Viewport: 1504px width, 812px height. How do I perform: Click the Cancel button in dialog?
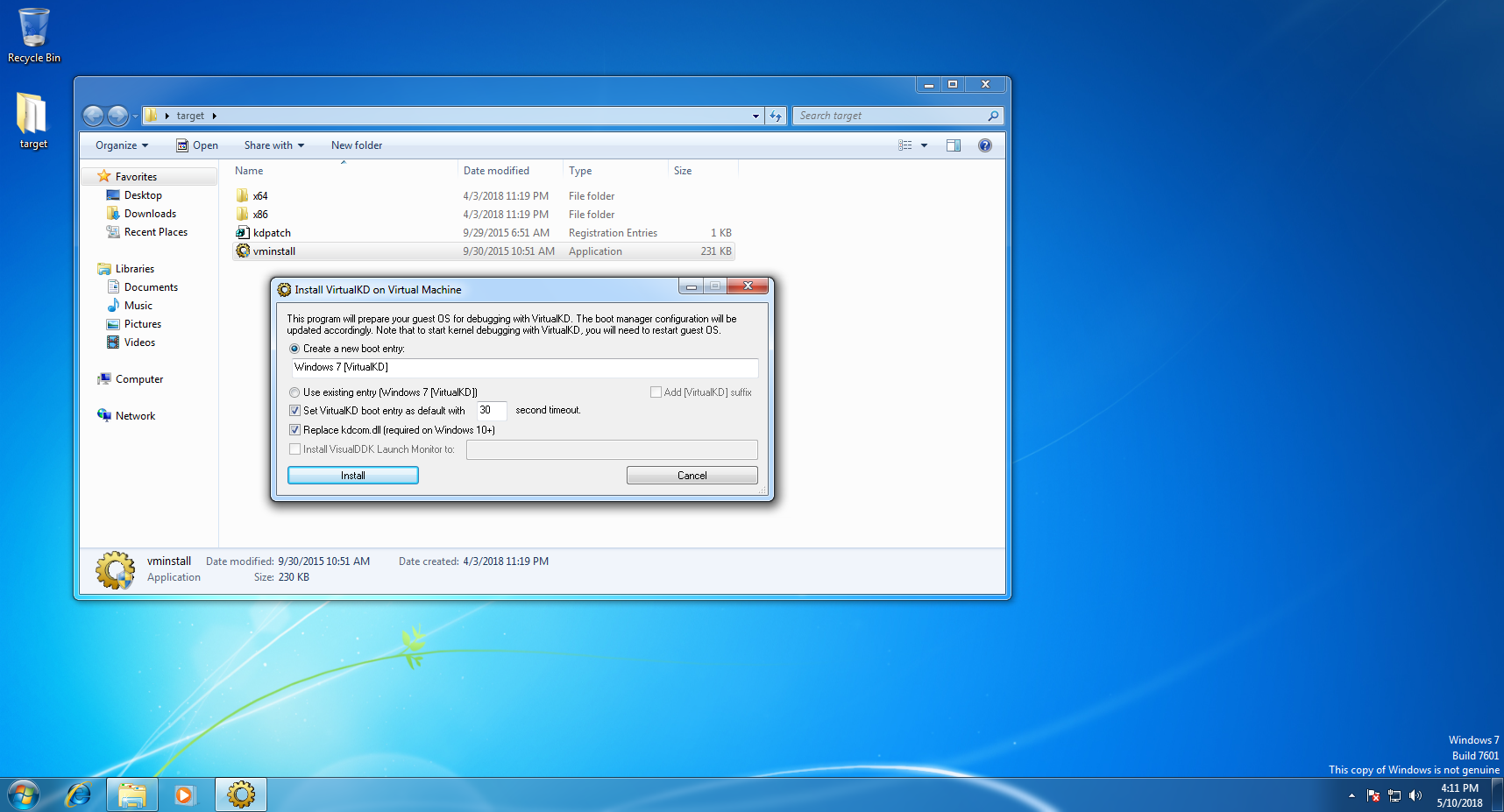692,475
